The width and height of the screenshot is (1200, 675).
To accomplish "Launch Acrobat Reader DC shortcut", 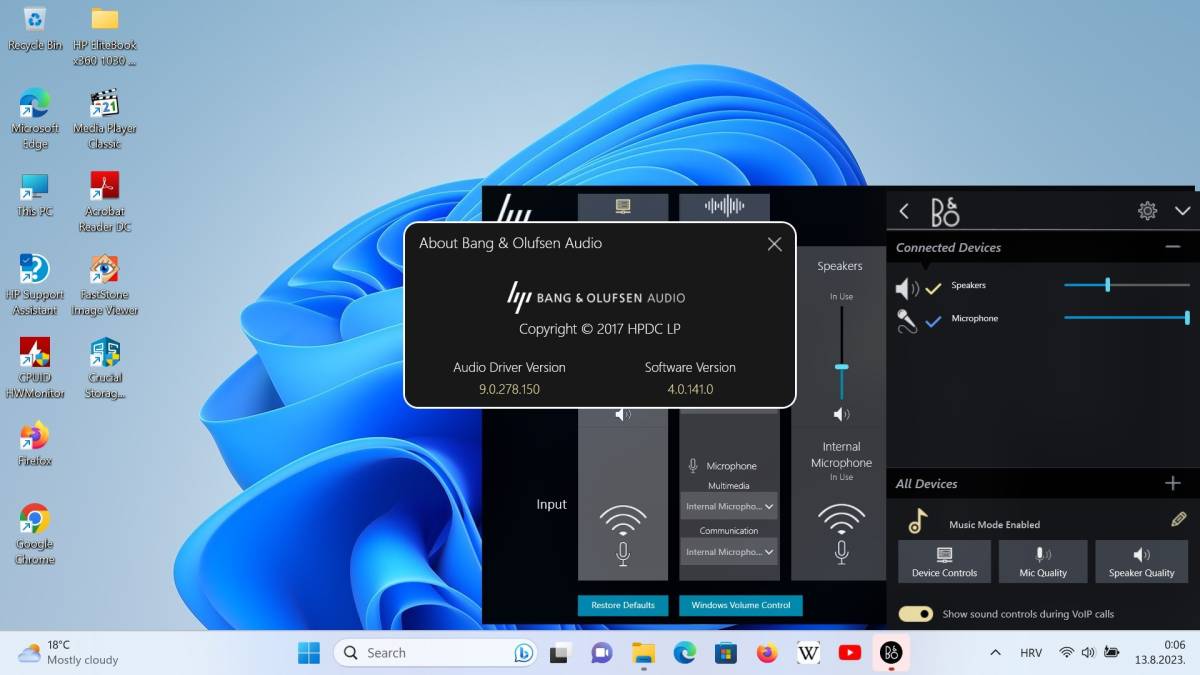I will point(104,202).
